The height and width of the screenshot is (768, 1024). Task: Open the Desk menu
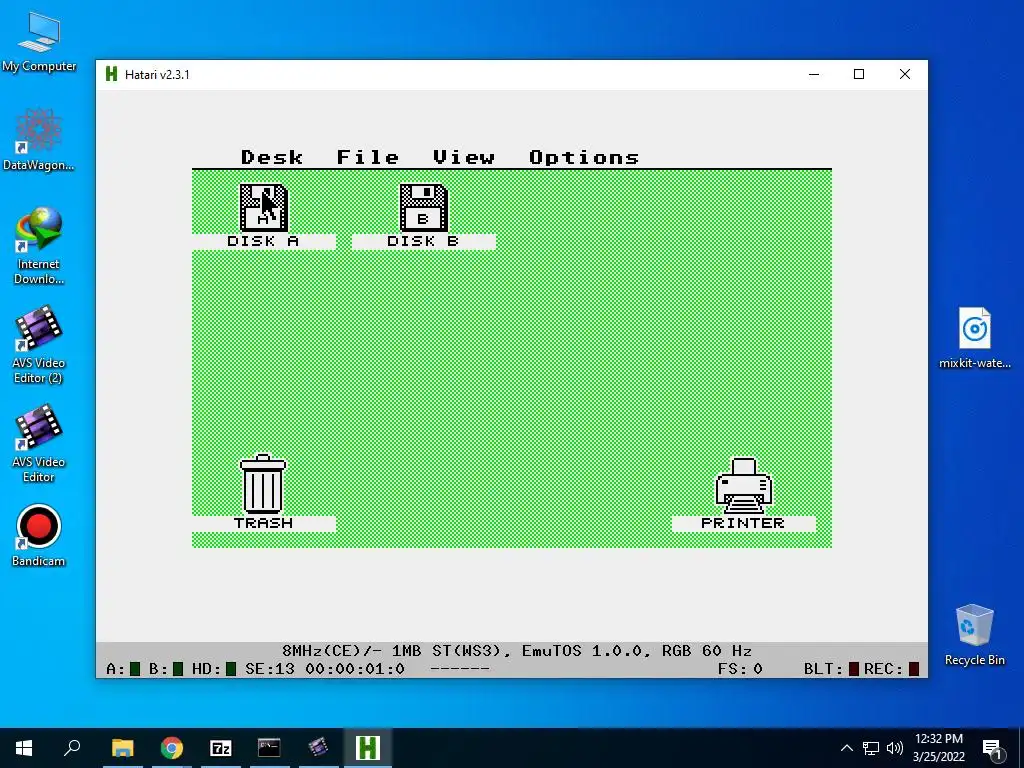272,157
